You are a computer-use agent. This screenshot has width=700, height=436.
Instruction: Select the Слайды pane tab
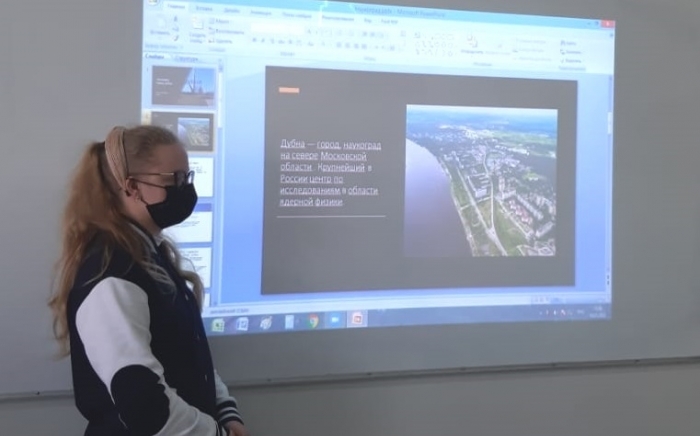[x=155, y=56]
